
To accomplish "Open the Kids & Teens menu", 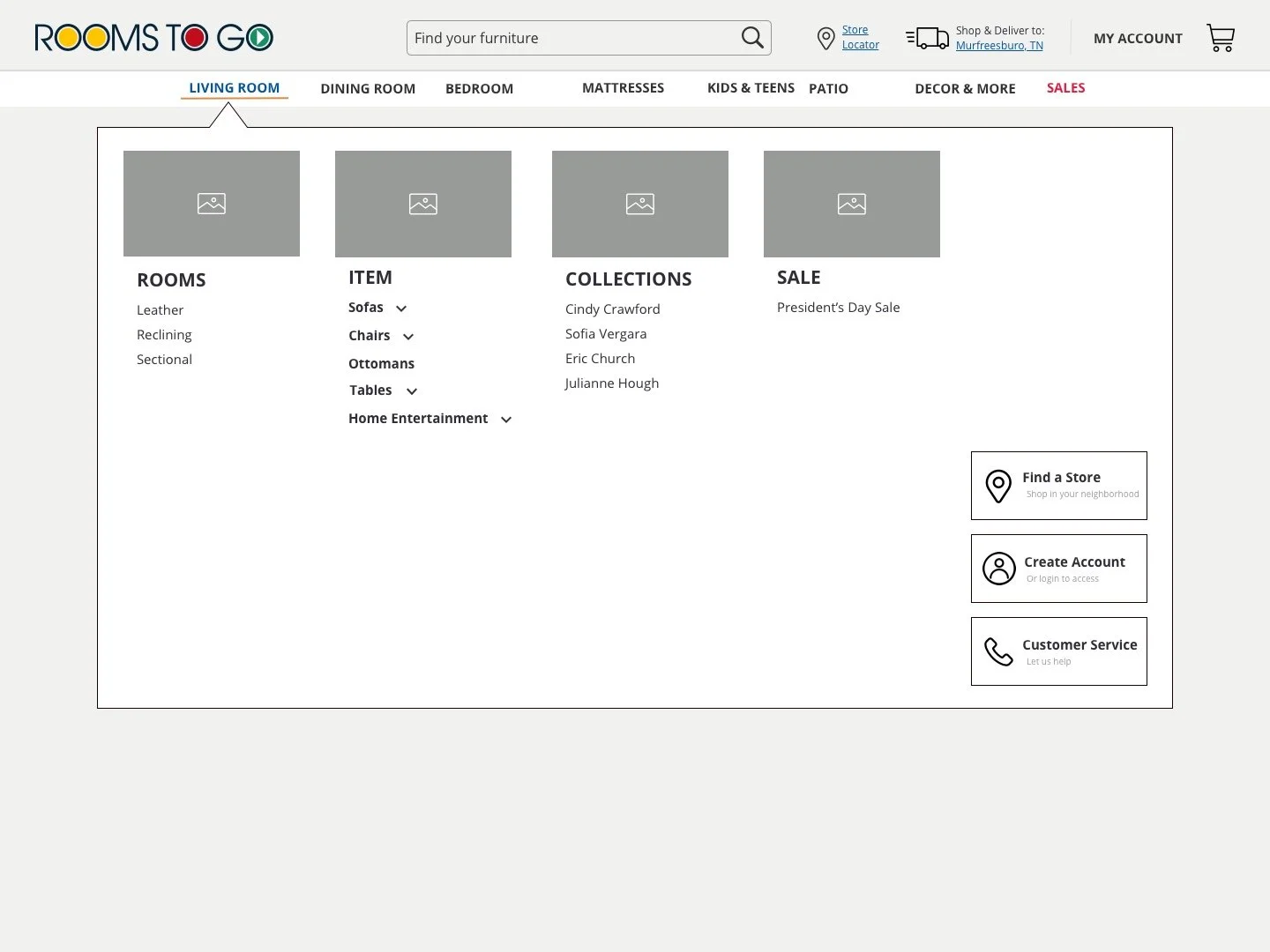I will pos(751,88).
